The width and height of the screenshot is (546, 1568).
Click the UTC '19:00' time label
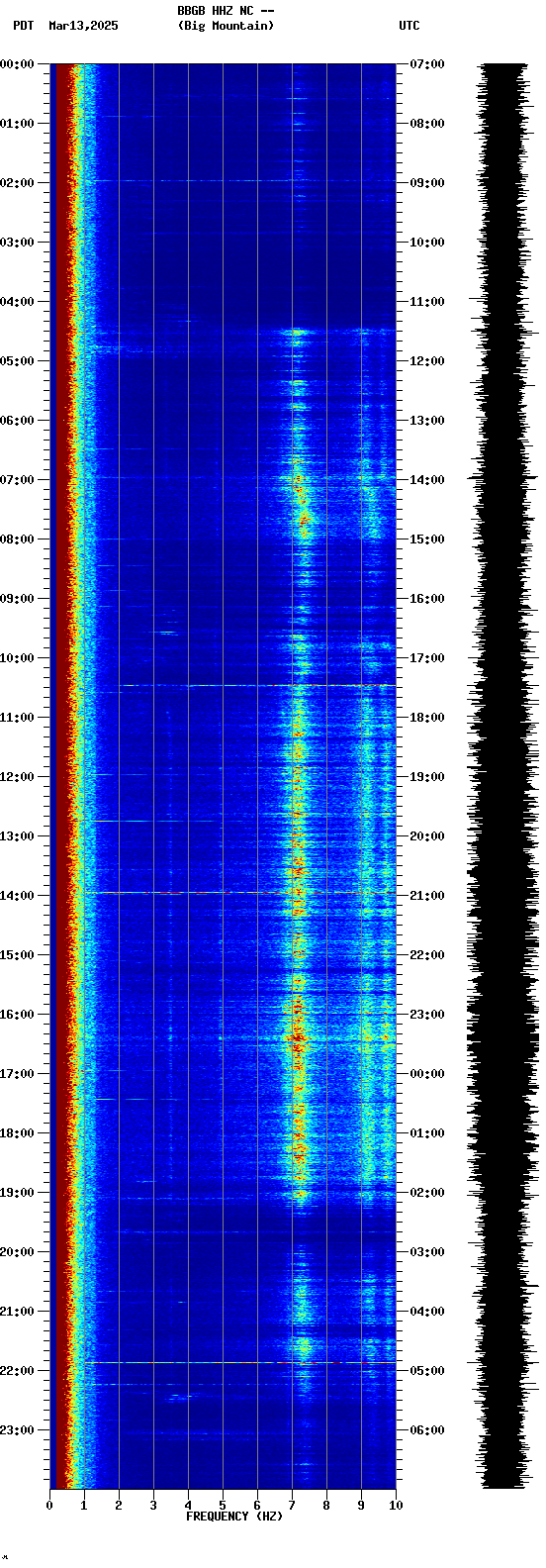pos(427,777)
